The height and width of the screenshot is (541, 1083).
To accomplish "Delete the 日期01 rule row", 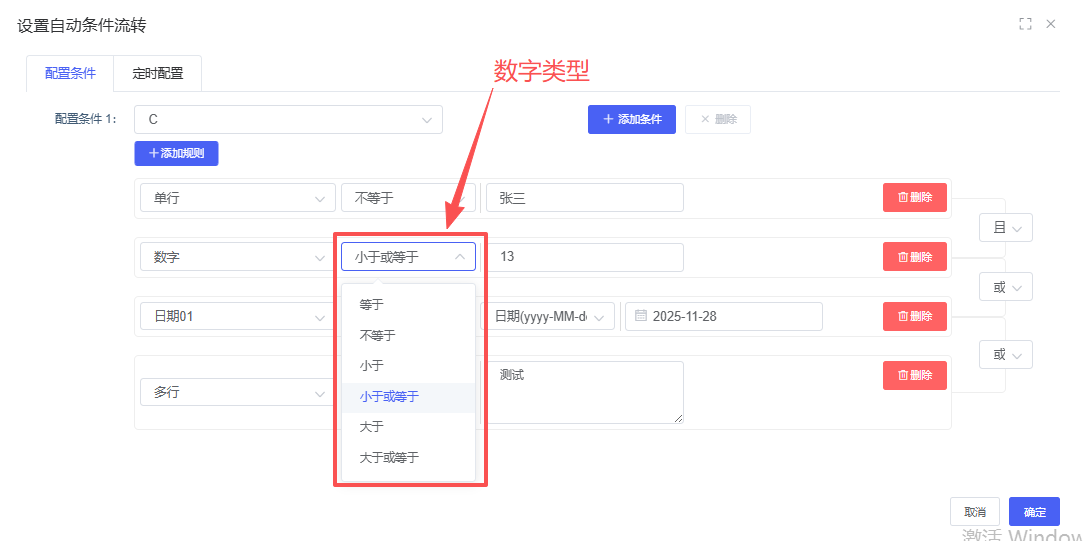I will coord(914,316).
